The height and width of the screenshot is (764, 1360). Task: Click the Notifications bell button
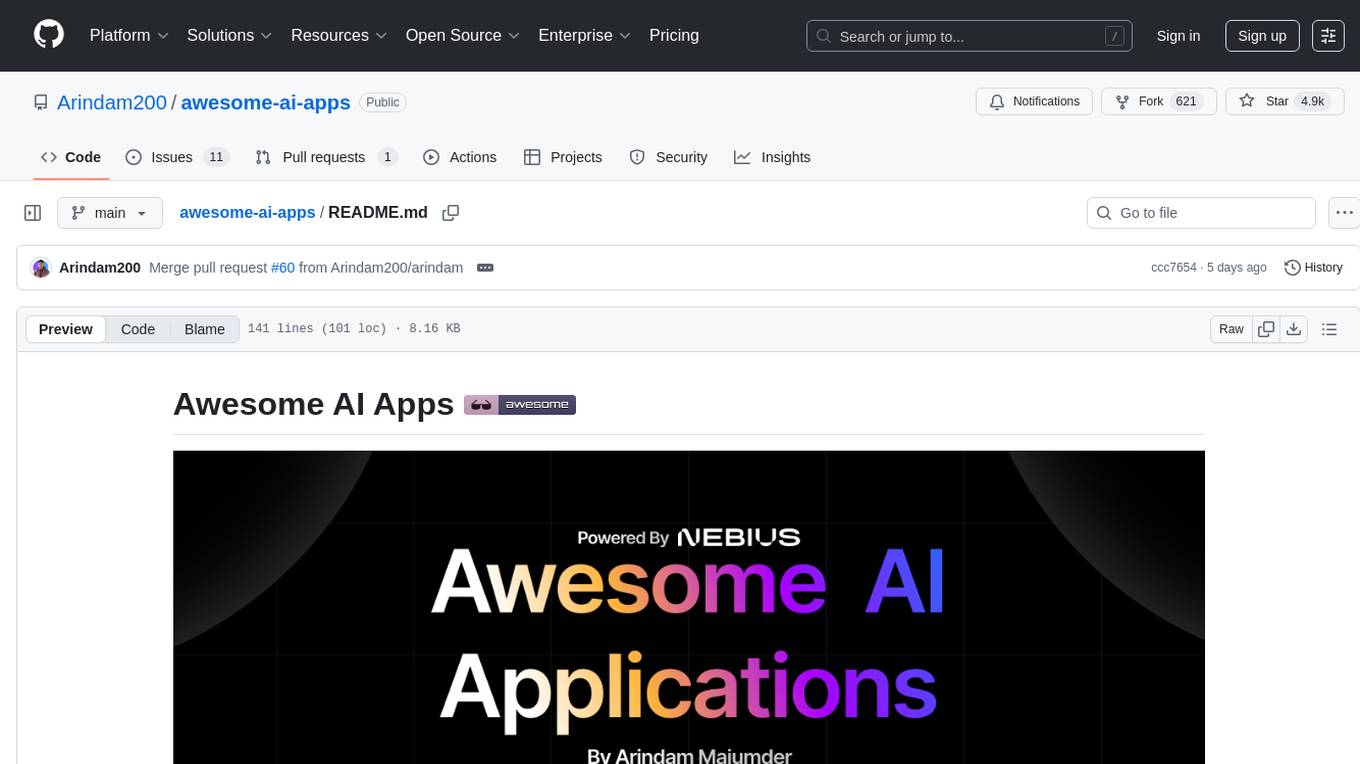click(1034, 101)
